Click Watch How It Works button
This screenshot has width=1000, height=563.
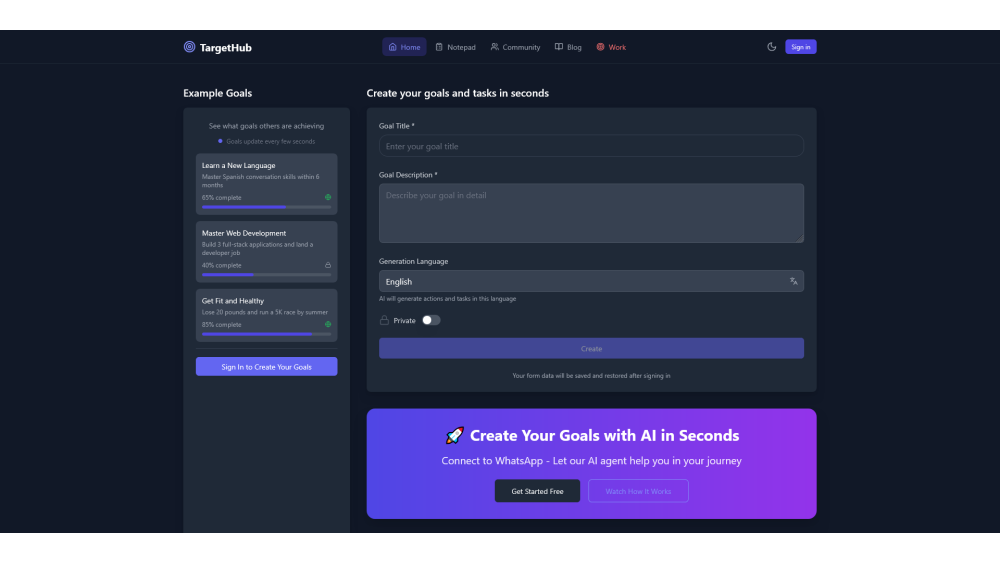638,491
